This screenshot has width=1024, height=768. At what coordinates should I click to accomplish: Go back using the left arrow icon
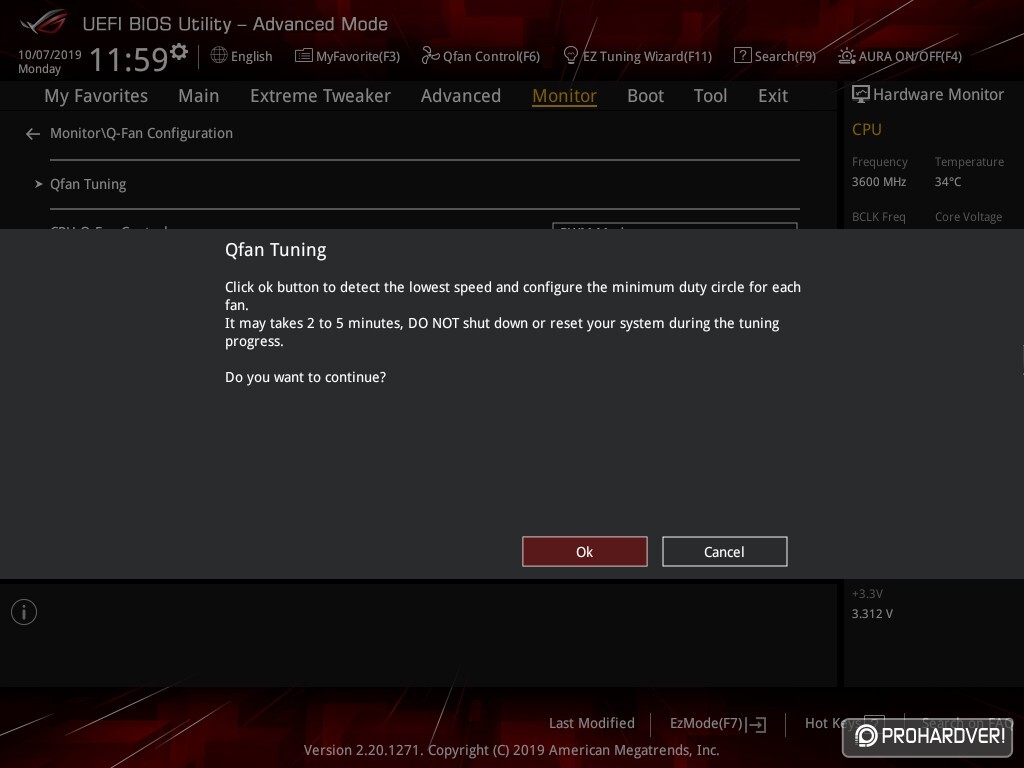point(33,134)
